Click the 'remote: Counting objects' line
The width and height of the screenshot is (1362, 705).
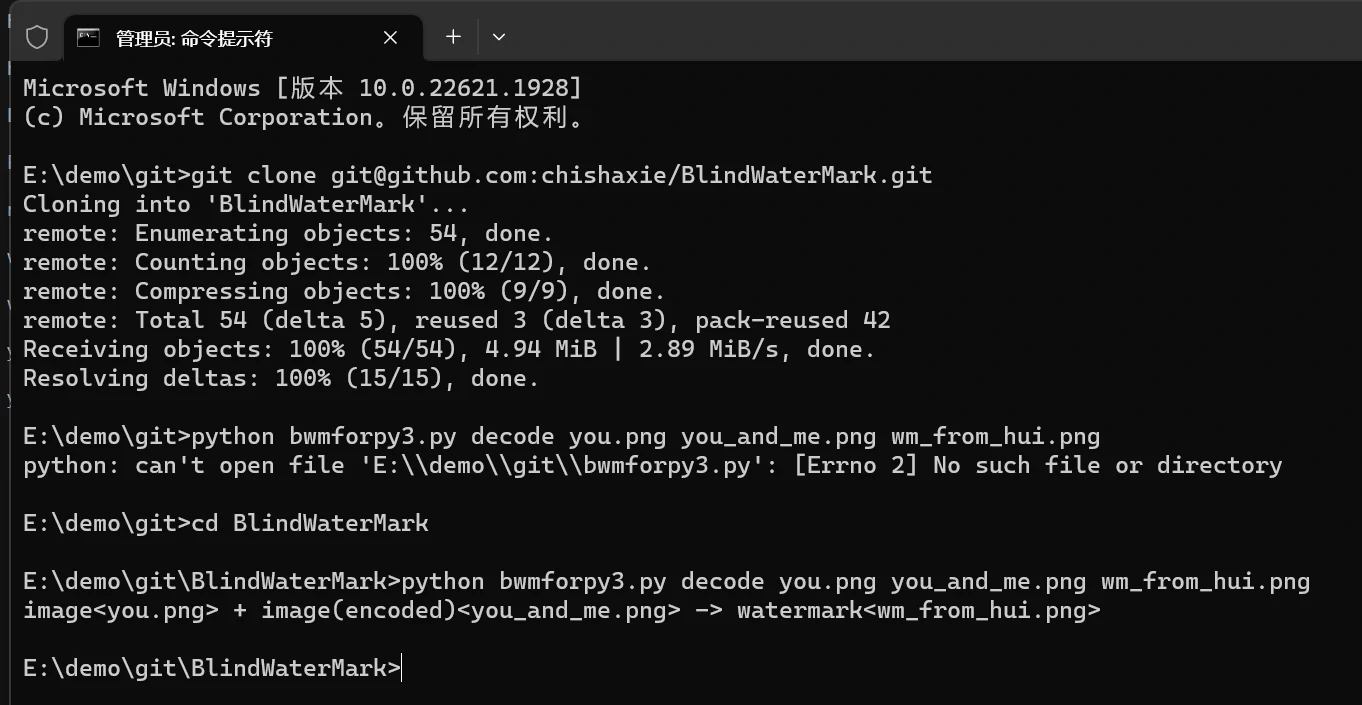337,262
